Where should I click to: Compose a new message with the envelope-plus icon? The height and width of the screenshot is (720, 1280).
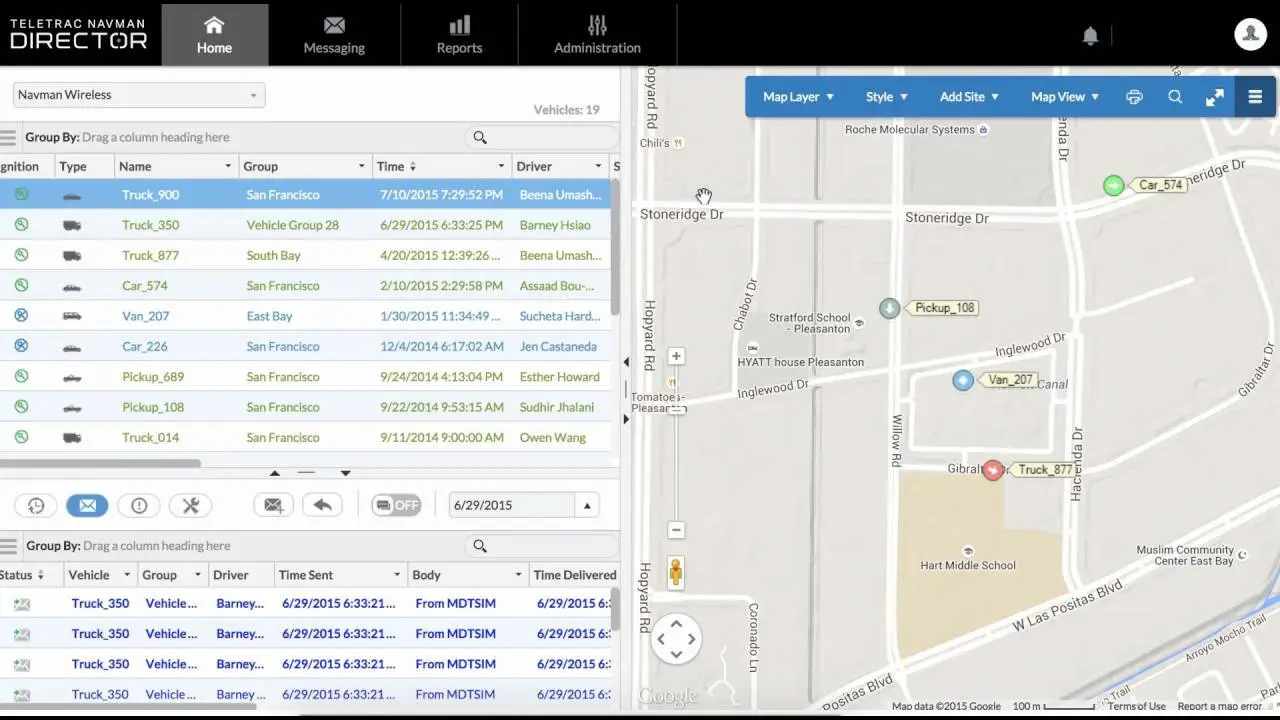[x=273, y=505]
